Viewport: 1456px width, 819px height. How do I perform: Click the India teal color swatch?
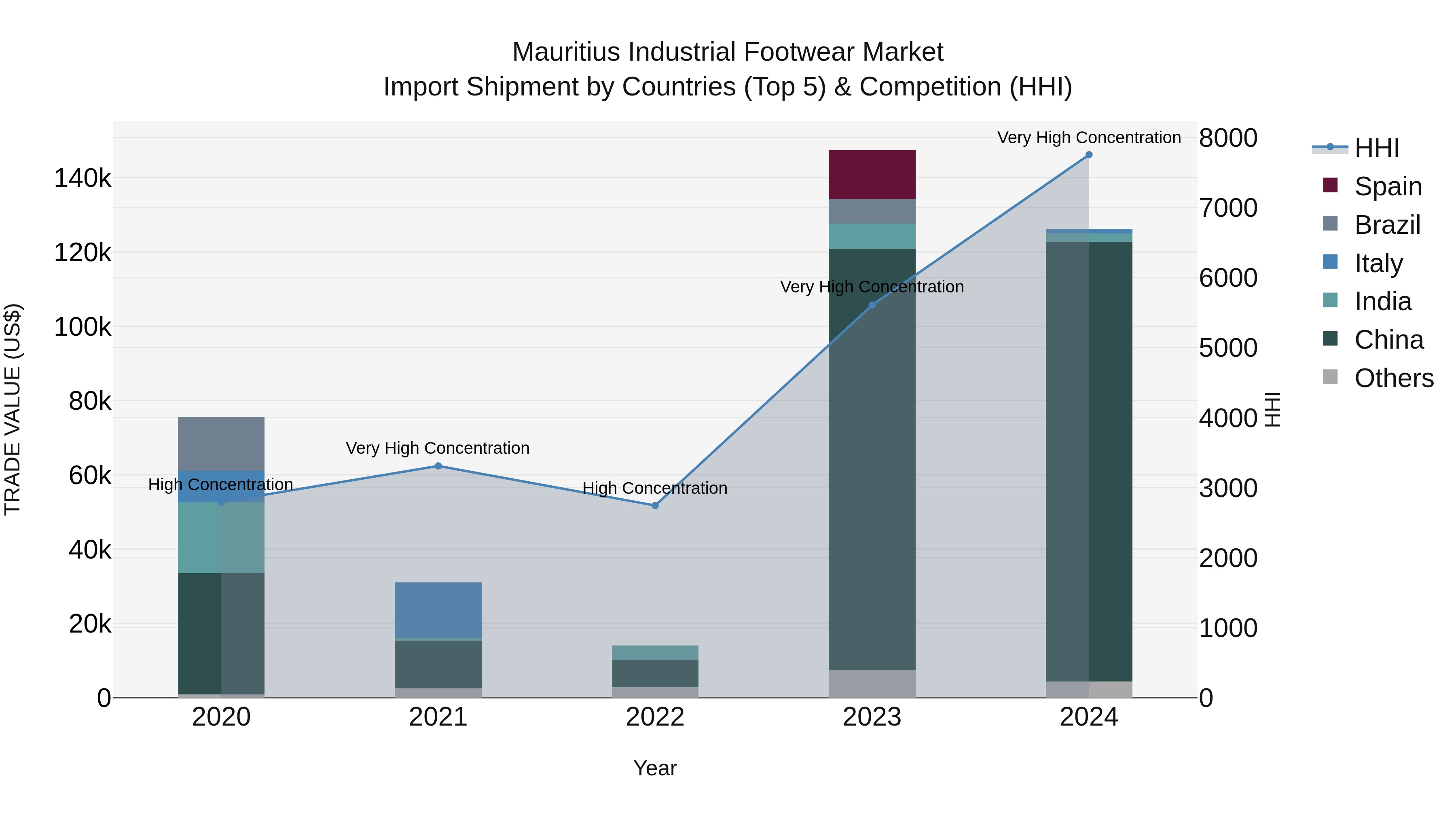tap(1331, 300)
